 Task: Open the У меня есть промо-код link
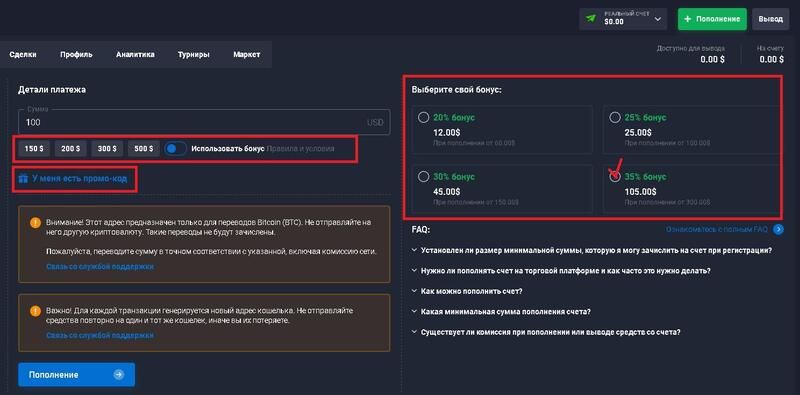[x=79, y=179]
